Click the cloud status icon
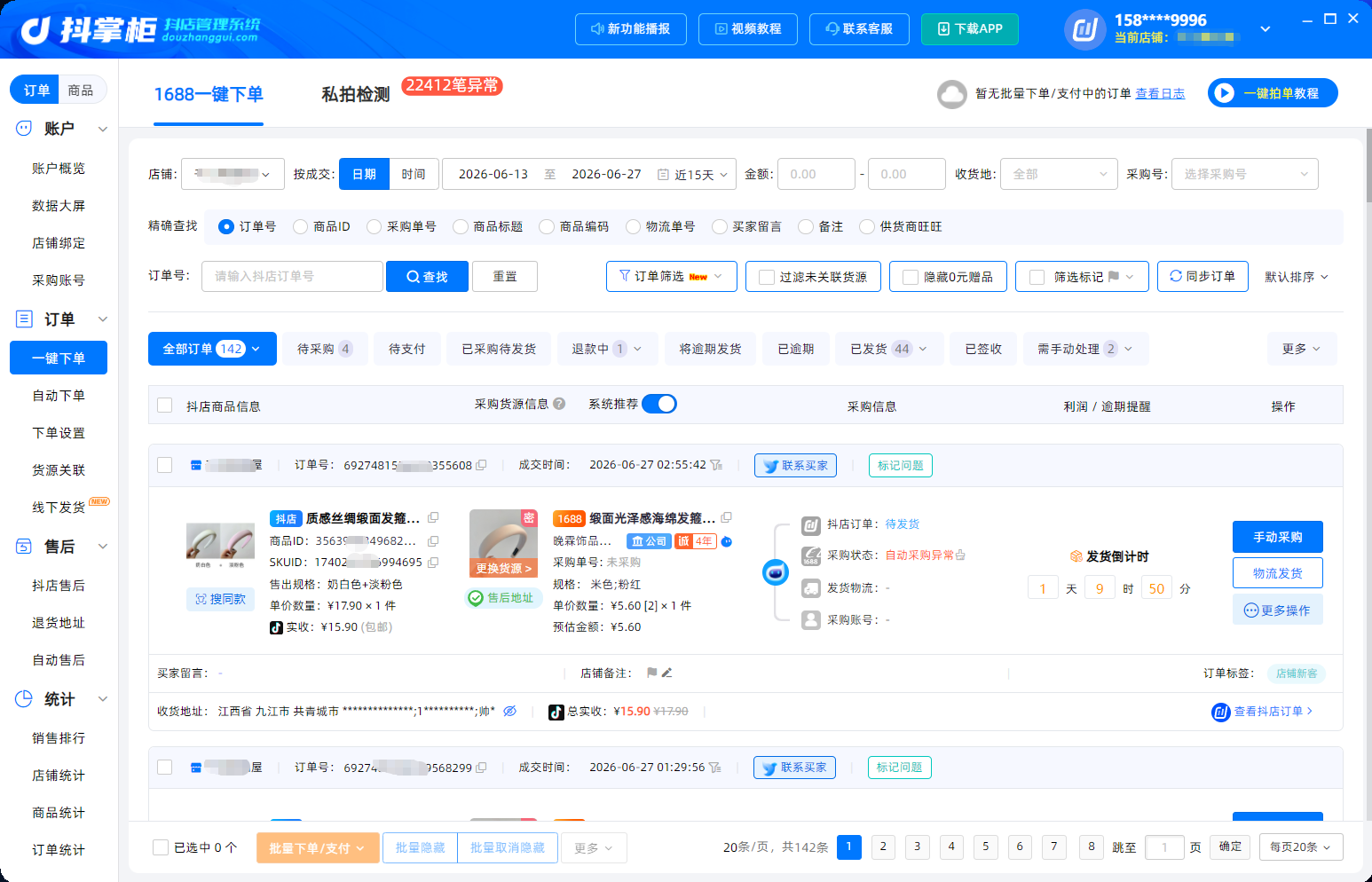 pyautogui.click(x=952, y=94)
